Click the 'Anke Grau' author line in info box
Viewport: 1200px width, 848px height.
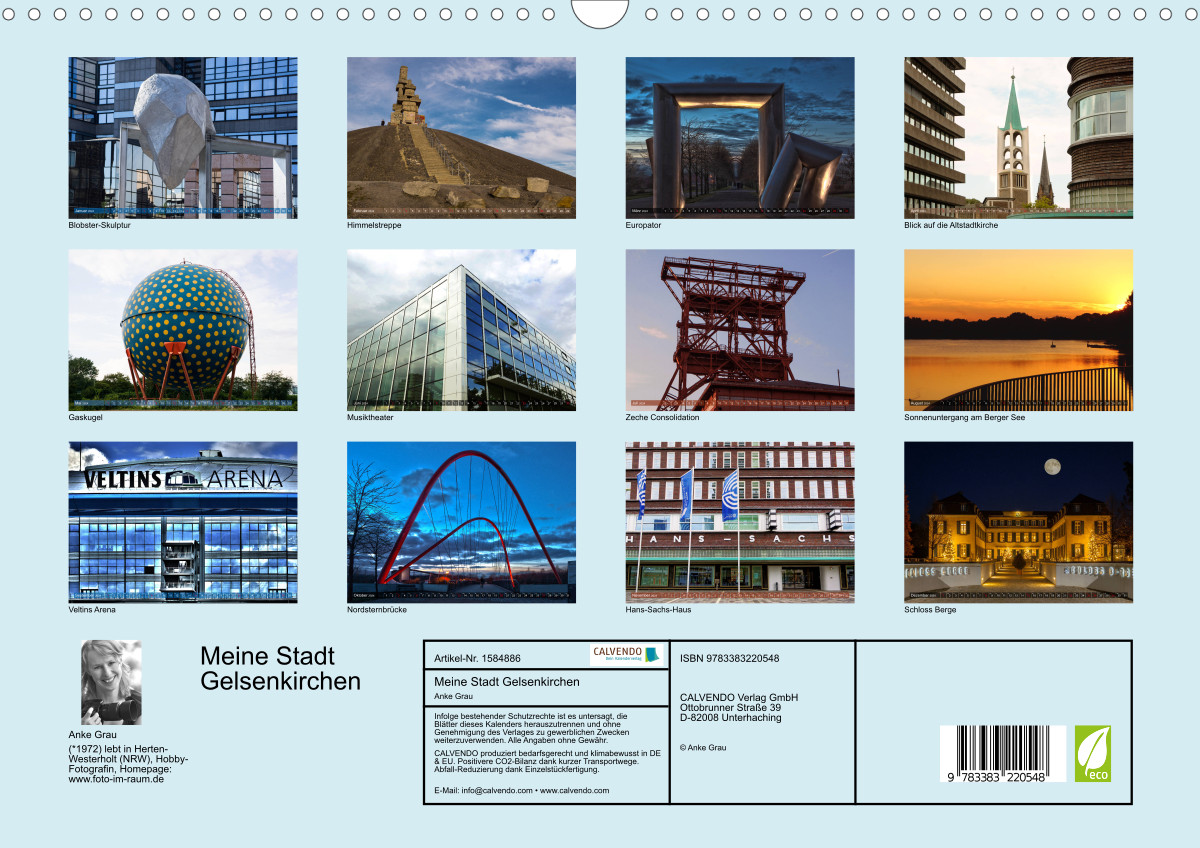pyautogui.click(x=454, y=696)
